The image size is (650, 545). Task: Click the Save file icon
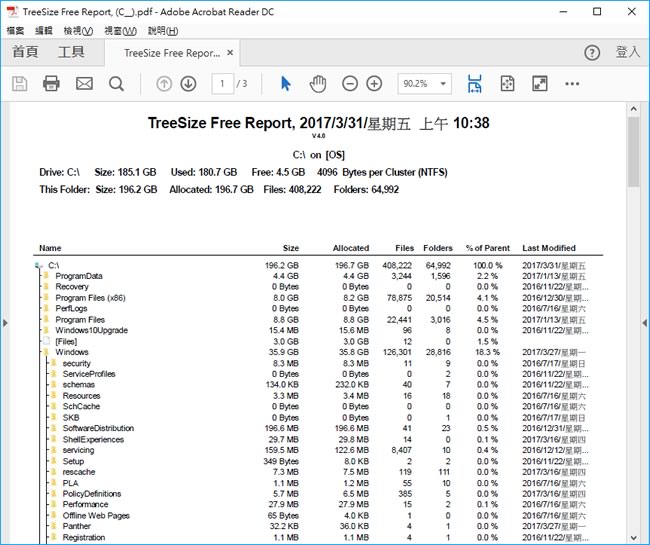click(x=19, y=84)
